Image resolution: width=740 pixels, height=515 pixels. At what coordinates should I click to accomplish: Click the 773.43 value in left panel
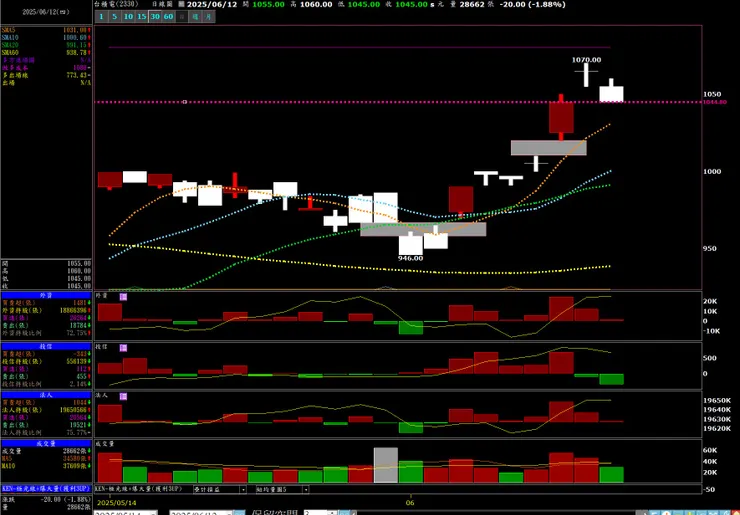[77, 76]
